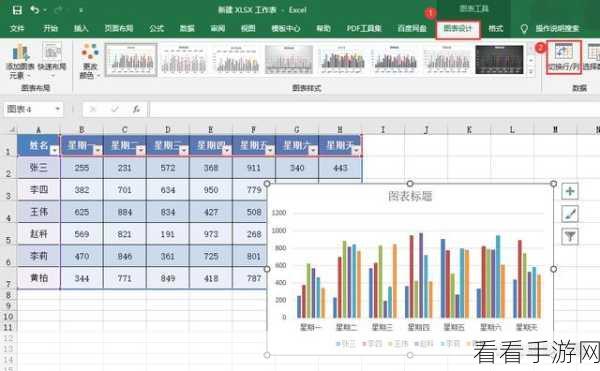Click into the formula bar input
The width and height of the screenshot is (600, 371).
(374, 109)
